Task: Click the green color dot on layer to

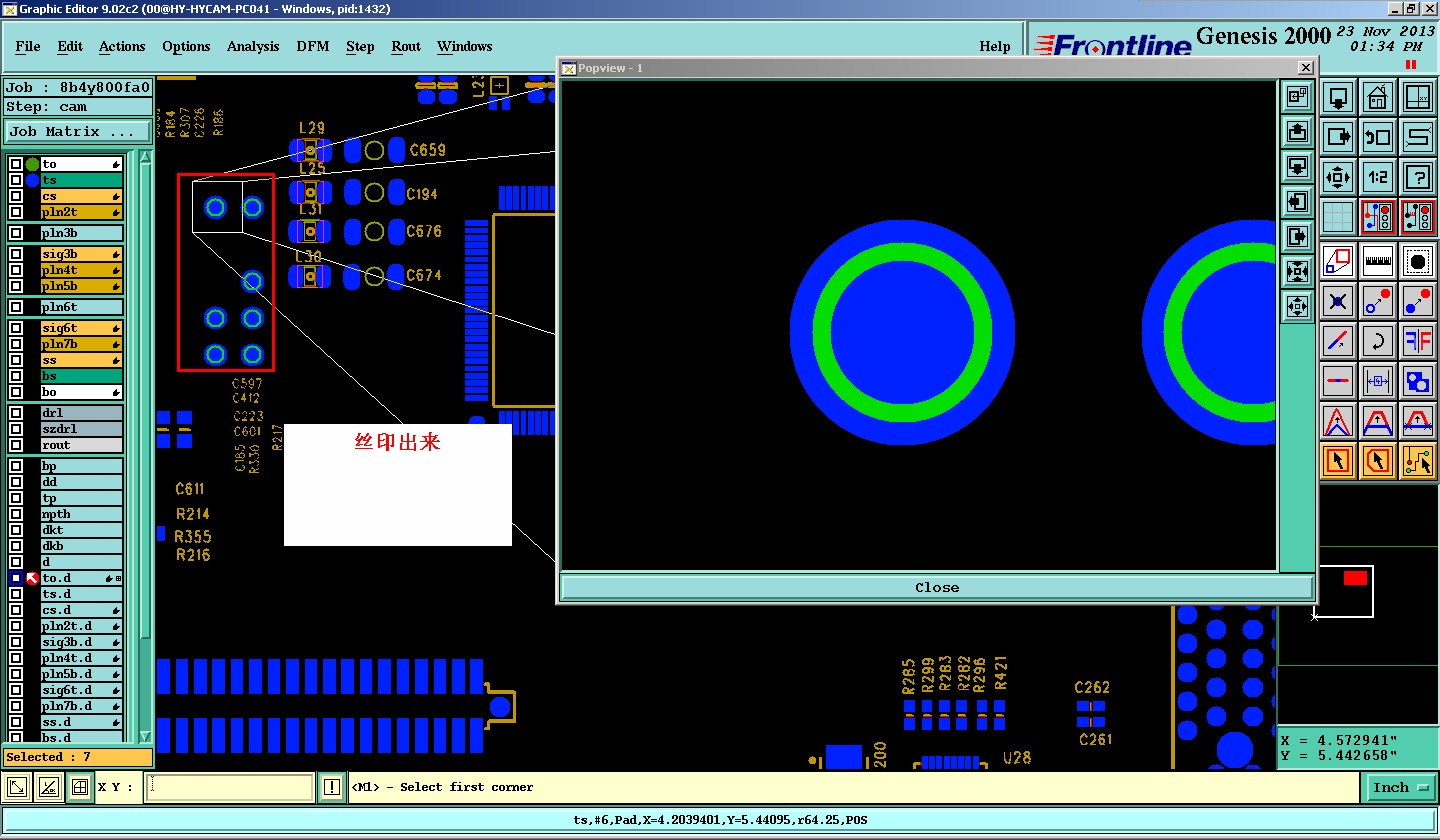Action: pos(32,164)
